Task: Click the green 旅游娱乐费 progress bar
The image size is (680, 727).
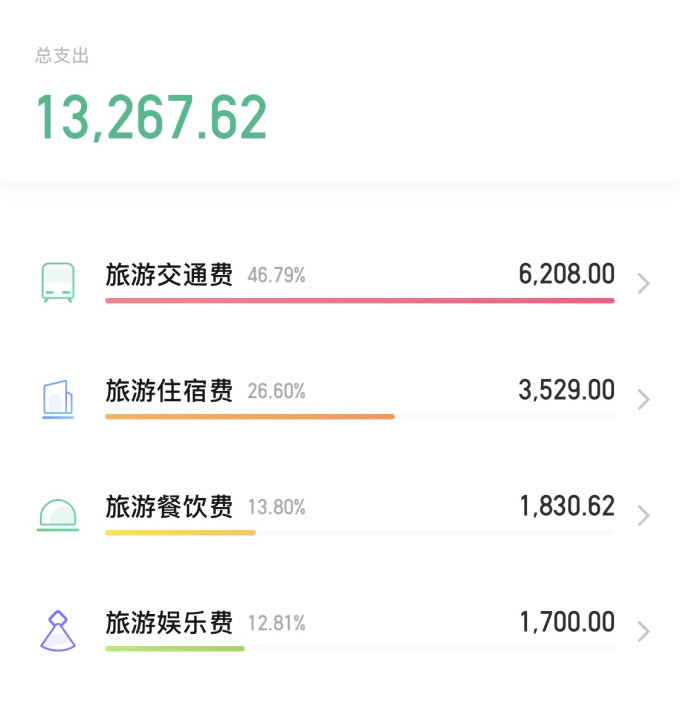Action: (174, 648)
